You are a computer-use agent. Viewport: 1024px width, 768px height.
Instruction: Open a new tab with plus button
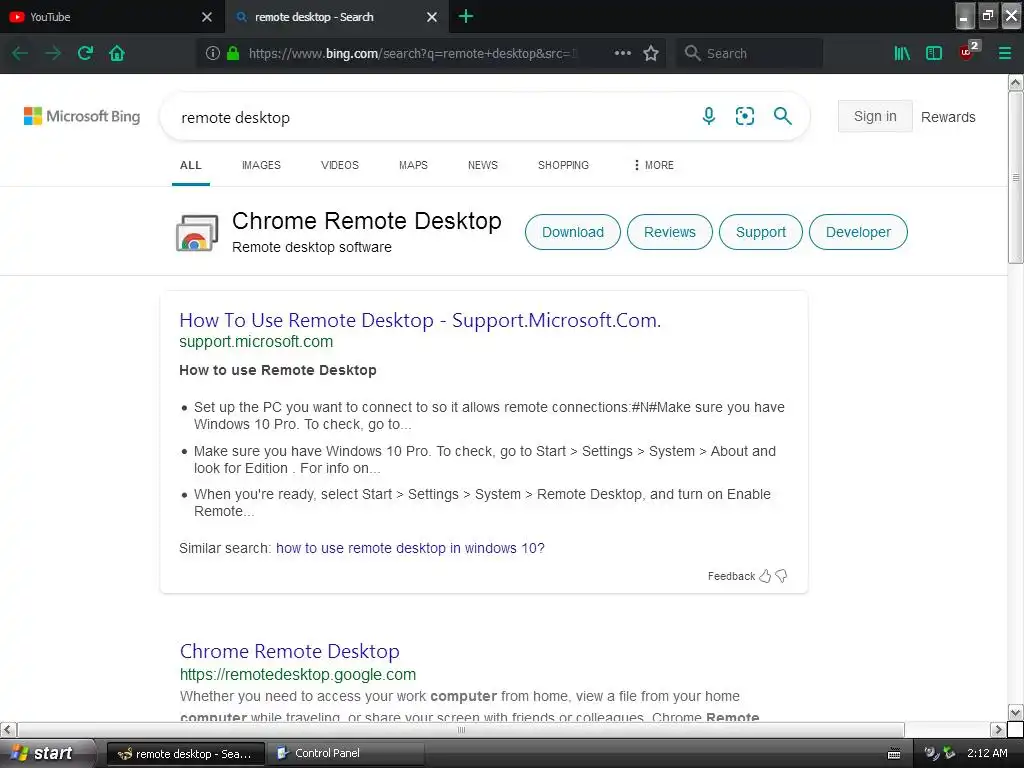pos(466,16)
